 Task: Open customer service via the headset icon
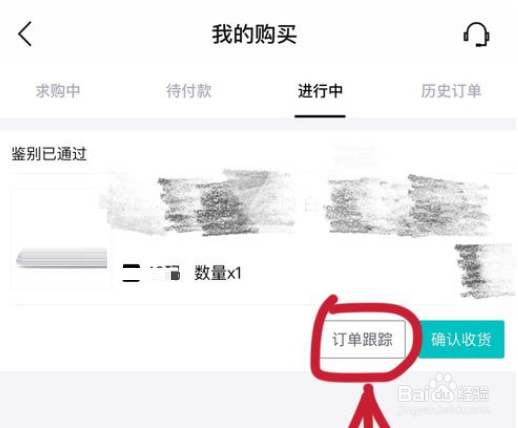click(x=476, y=34)
